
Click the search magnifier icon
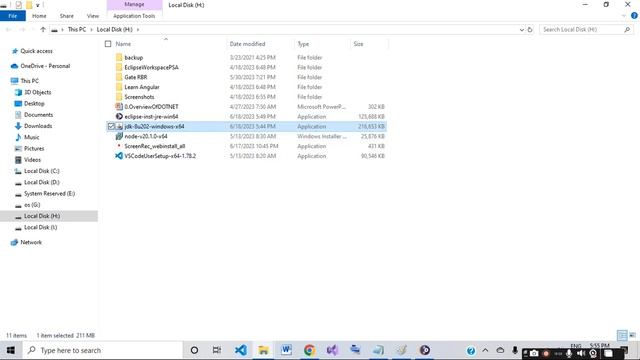(627, 29)
